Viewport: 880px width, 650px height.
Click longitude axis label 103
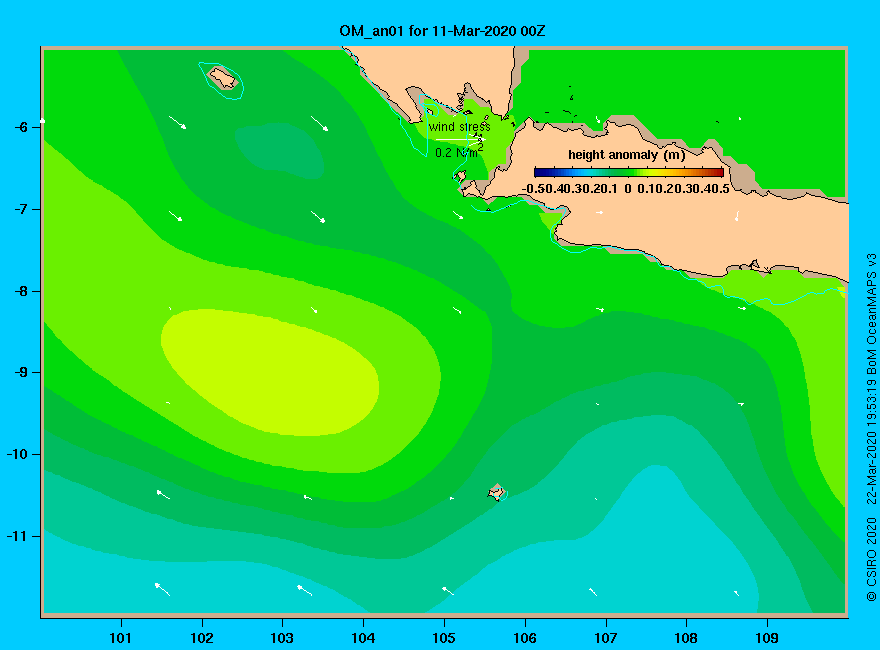pyautogui.click(x=282, y=638)
